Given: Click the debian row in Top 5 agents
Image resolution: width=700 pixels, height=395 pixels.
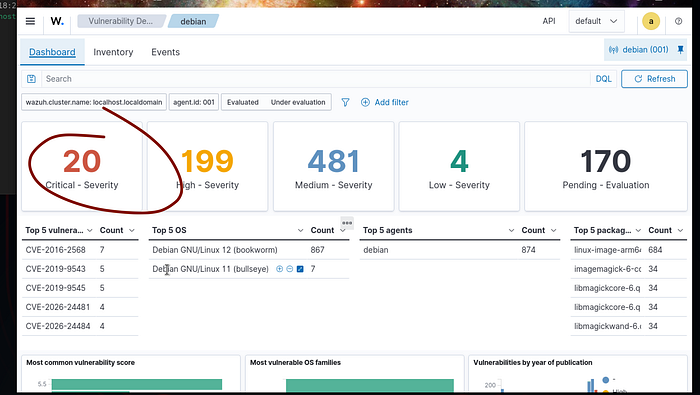Looking at the screenshot, I should 460,250.
